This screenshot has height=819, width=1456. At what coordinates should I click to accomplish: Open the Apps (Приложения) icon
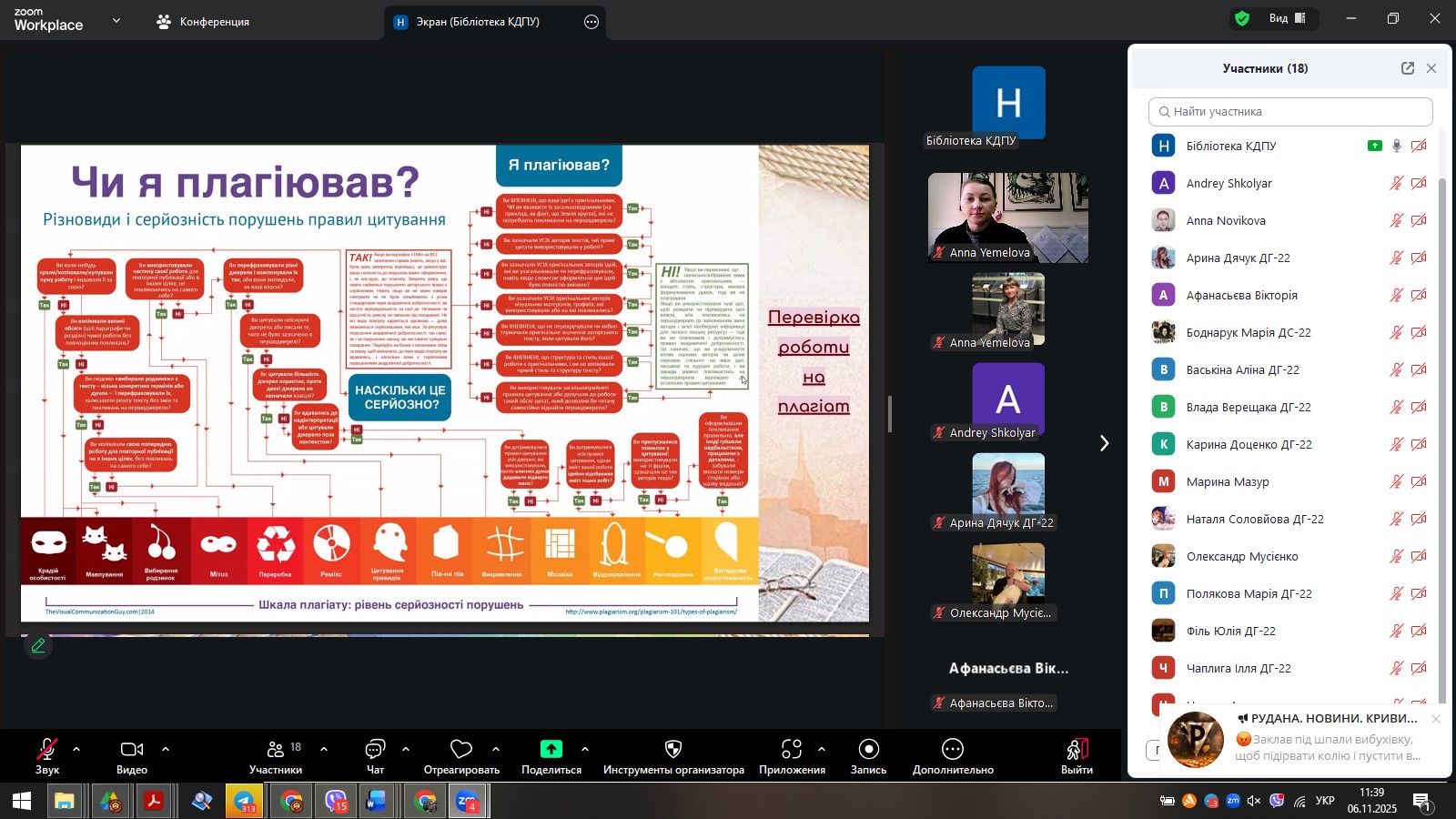pos(792,750)
